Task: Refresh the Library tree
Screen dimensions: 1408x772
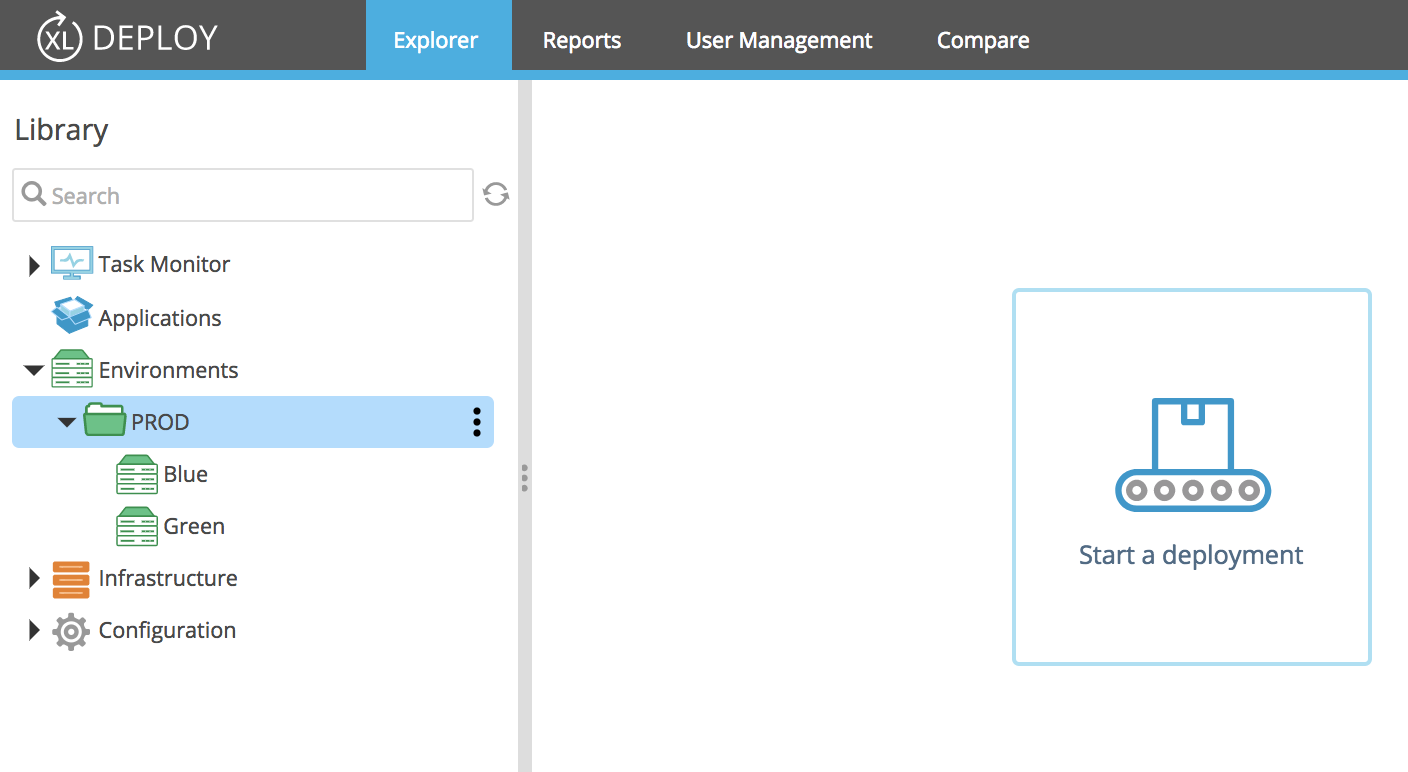Action: coord(496,194)
